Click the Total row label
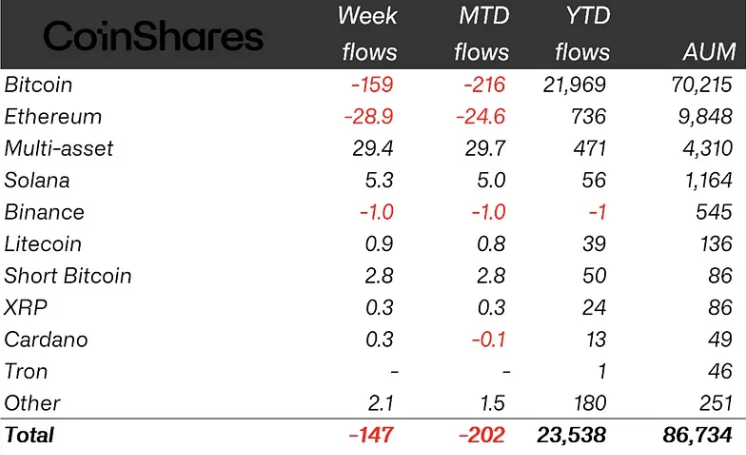Screen dimensions: 746x455 (30, 435)
